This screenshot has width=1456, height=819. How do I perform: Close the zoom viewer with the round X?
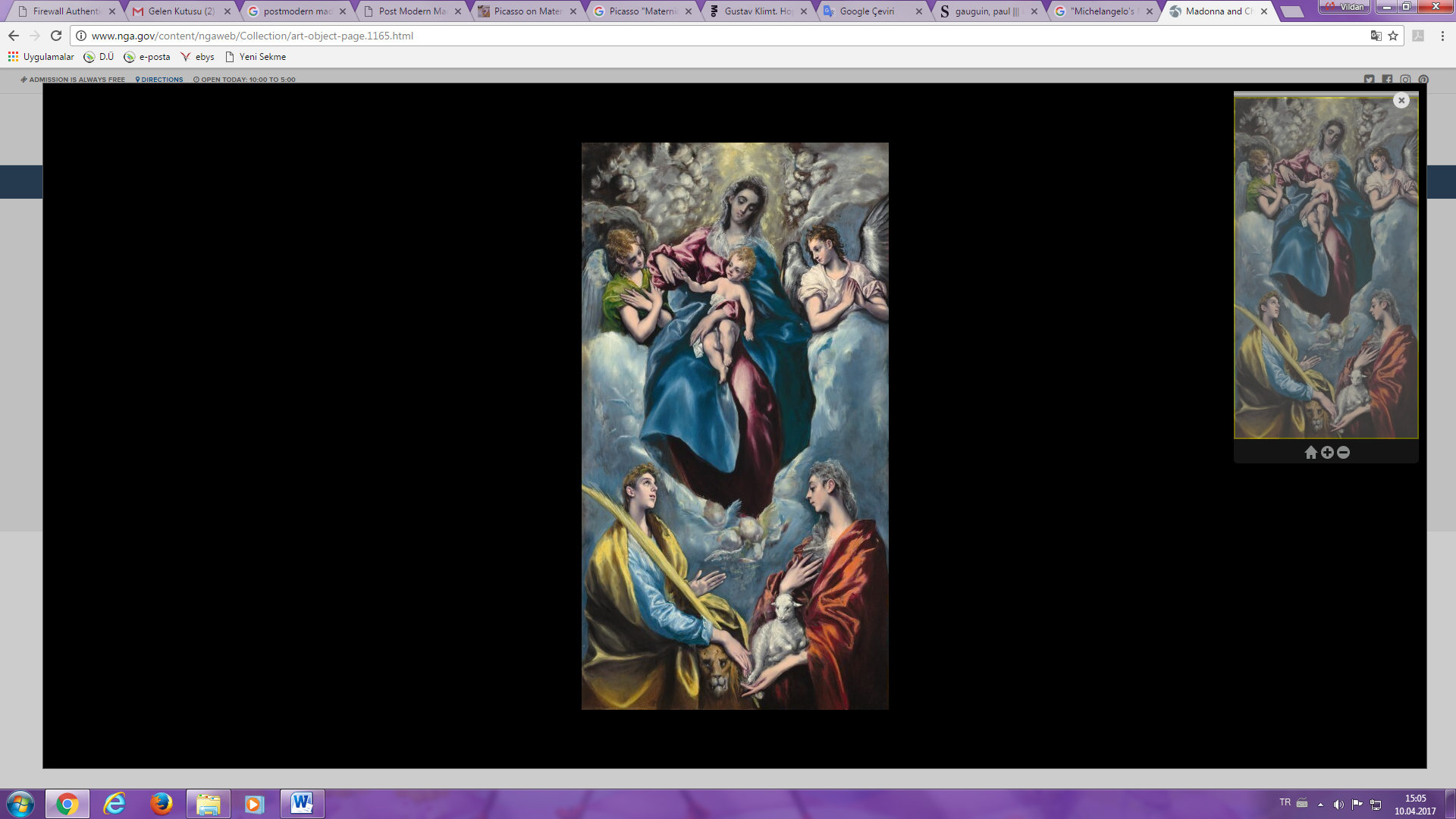(x=1401, y=100)
